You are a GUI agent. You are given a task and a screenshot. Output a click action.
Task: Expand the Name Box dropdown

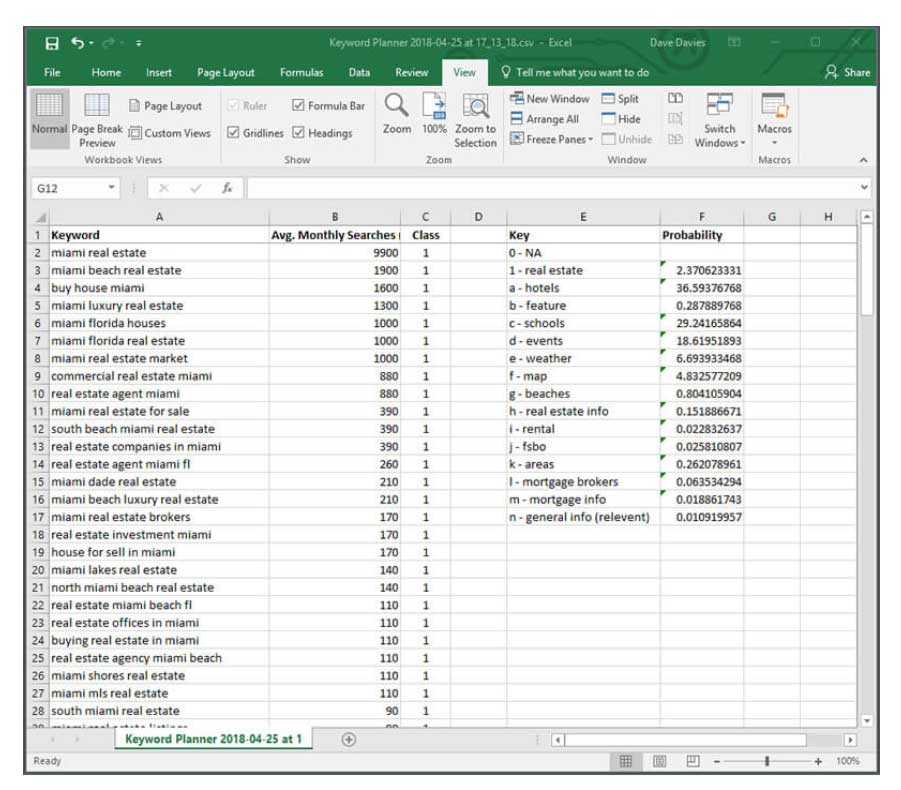pos(111,188)
